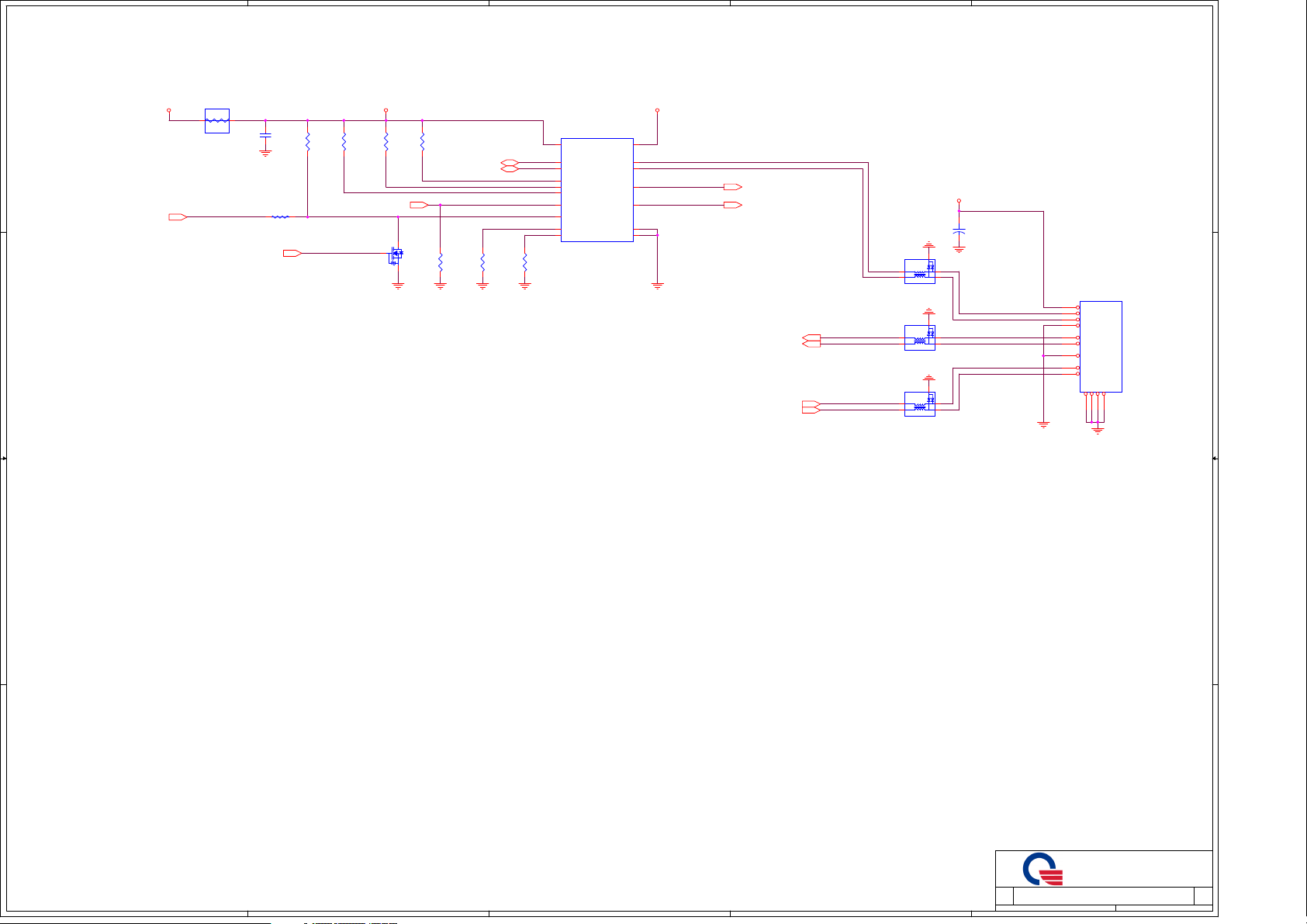Click the Quanta logo in the title block
This screenshot has height=924, width=1307.
click(x=1043, y=870)
